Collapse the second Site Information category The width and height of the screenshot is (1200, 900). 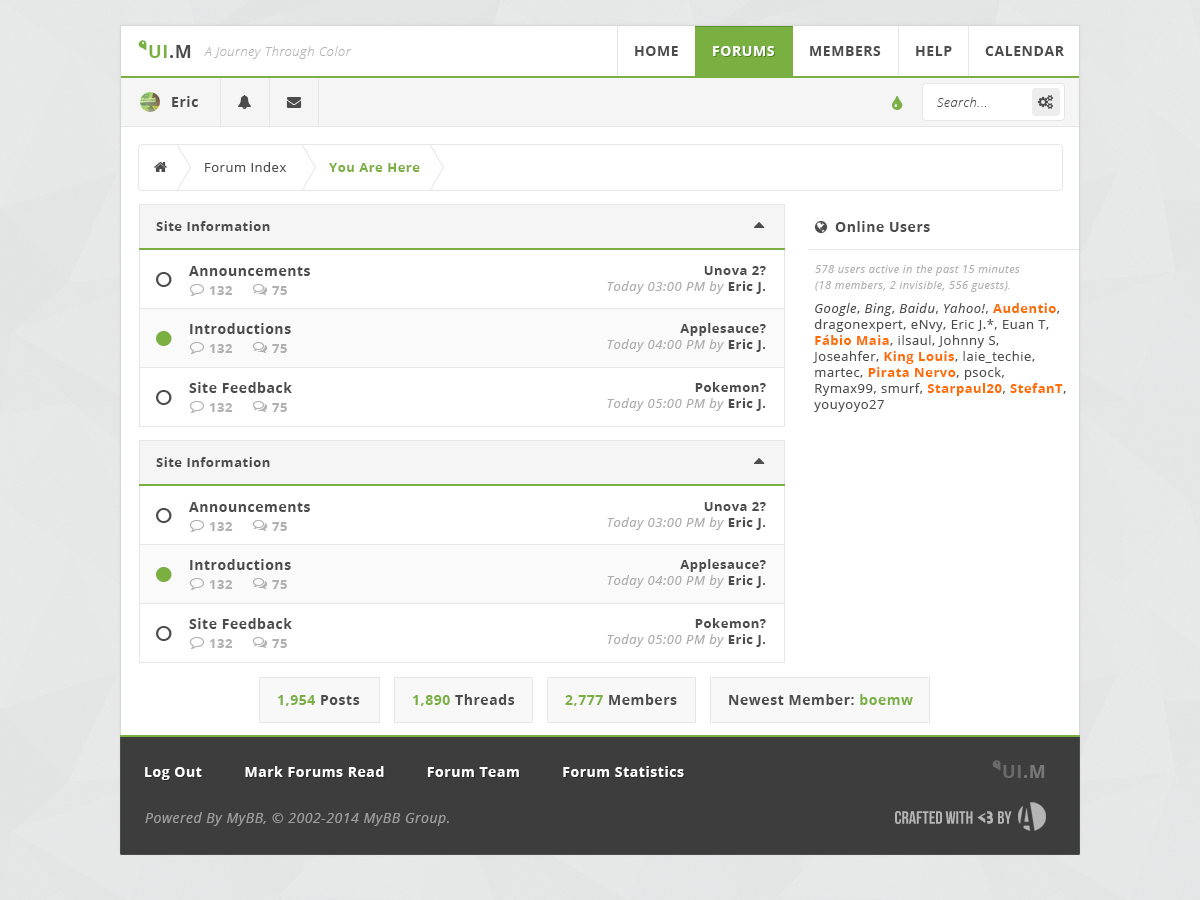click(x=759, y=462)
